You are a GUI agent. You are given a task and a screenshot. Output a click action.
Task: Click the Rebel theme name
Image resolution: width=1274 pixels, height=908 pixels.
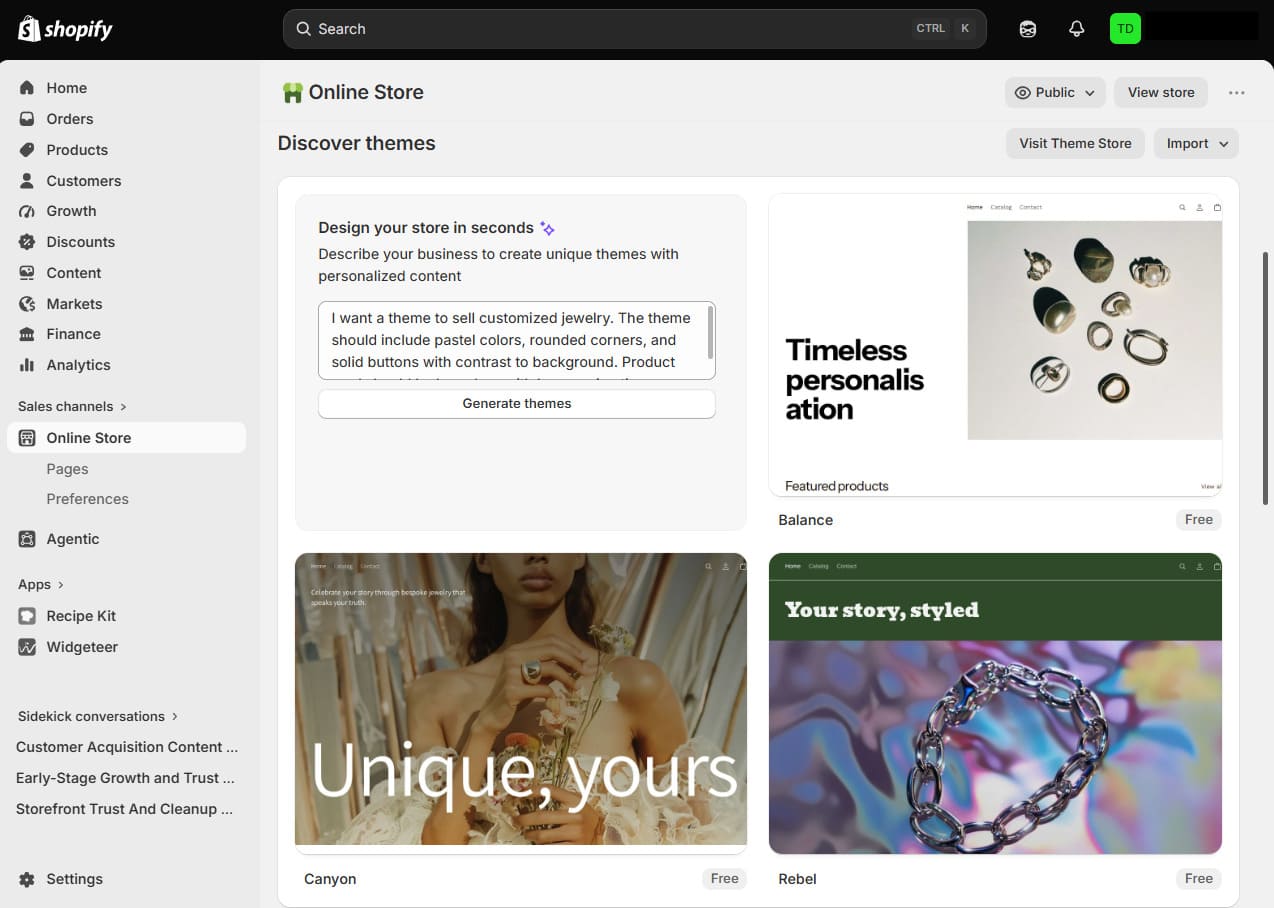(x=797, y=879)
